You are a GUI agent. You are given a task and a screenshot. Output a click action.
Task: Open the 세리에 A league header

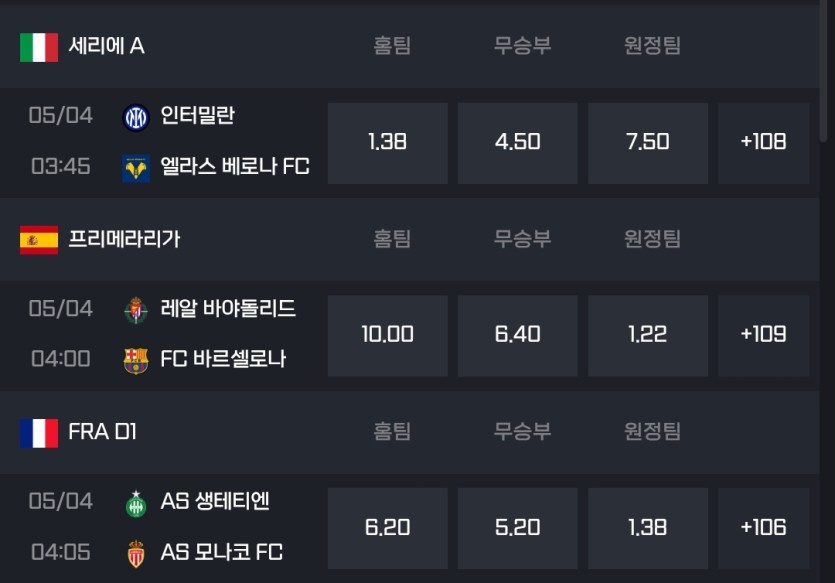click(x=410, y=47)
